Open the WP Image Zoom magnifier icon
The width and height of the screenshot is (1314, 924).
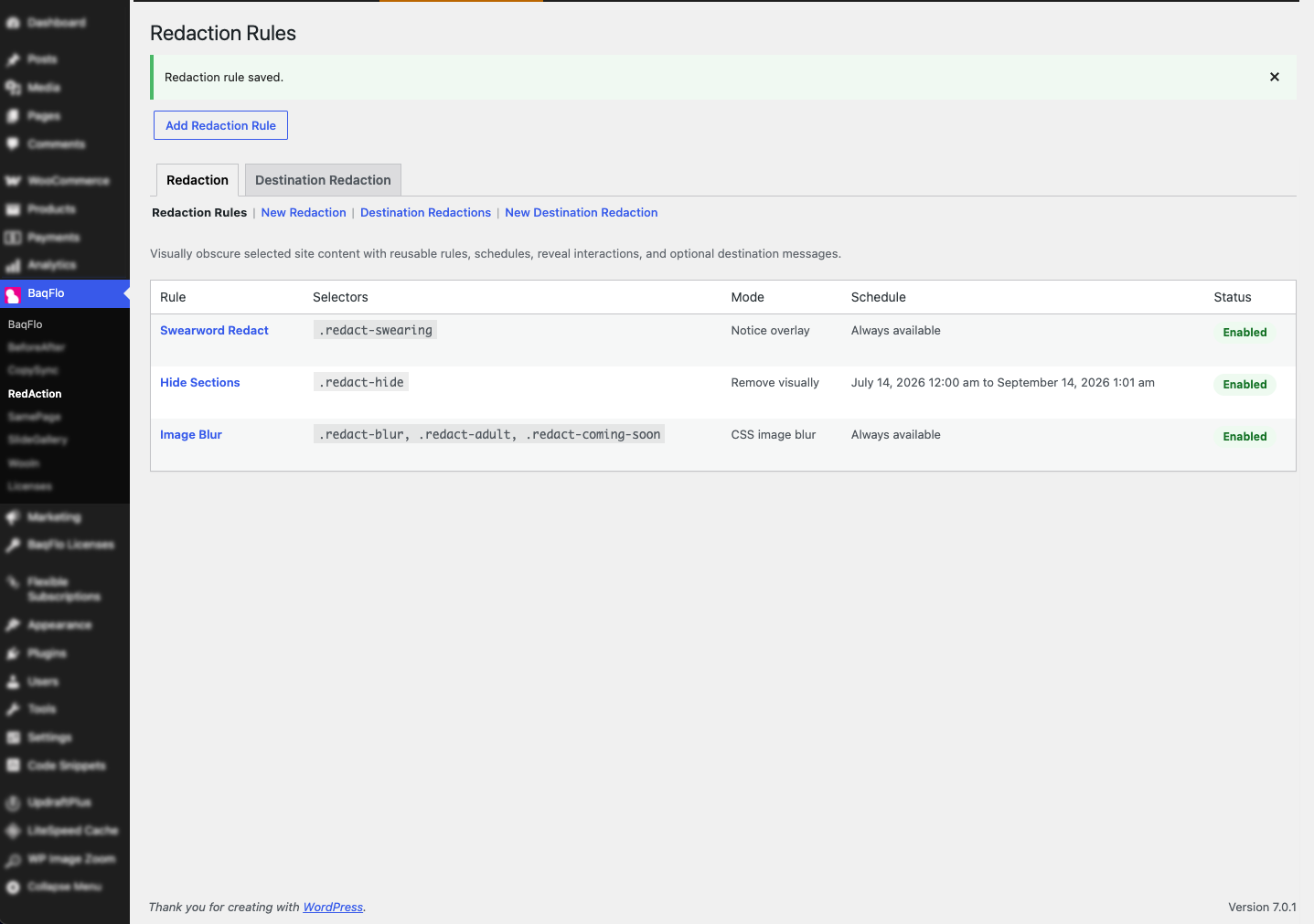13,859
